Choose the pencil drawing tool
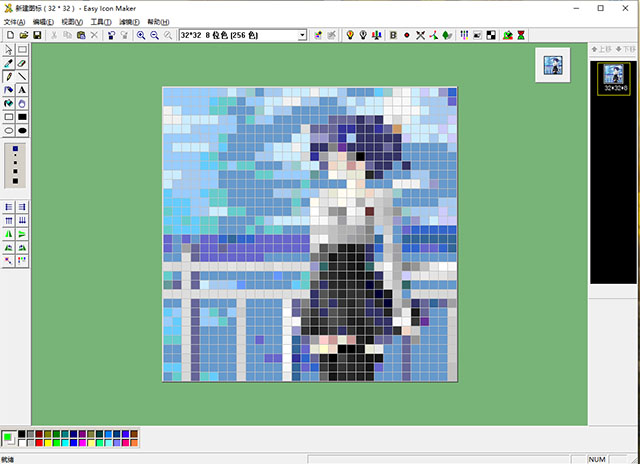This screenshot has height=464, width=640. tap(9, 76)
